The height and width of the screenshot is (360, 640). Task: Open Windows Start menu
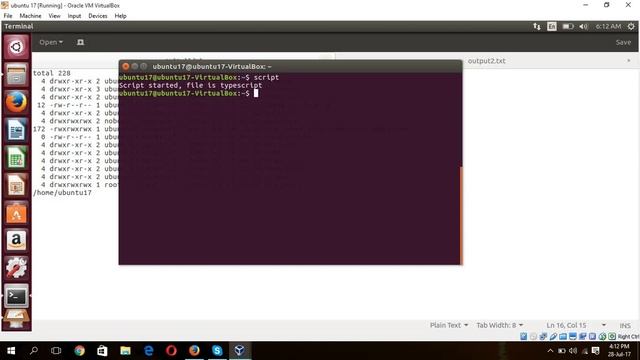coord(11,351)
